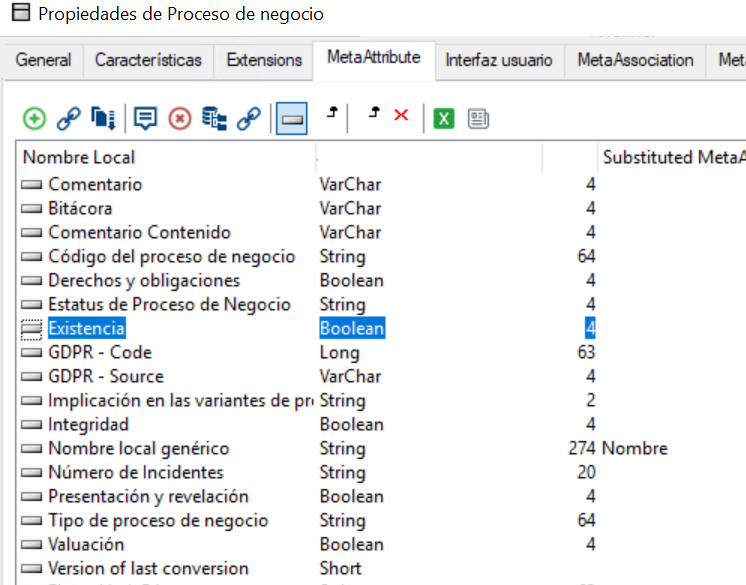Click attribute icon beside Tipo de proceso de negocio

(x=31, y=520)
